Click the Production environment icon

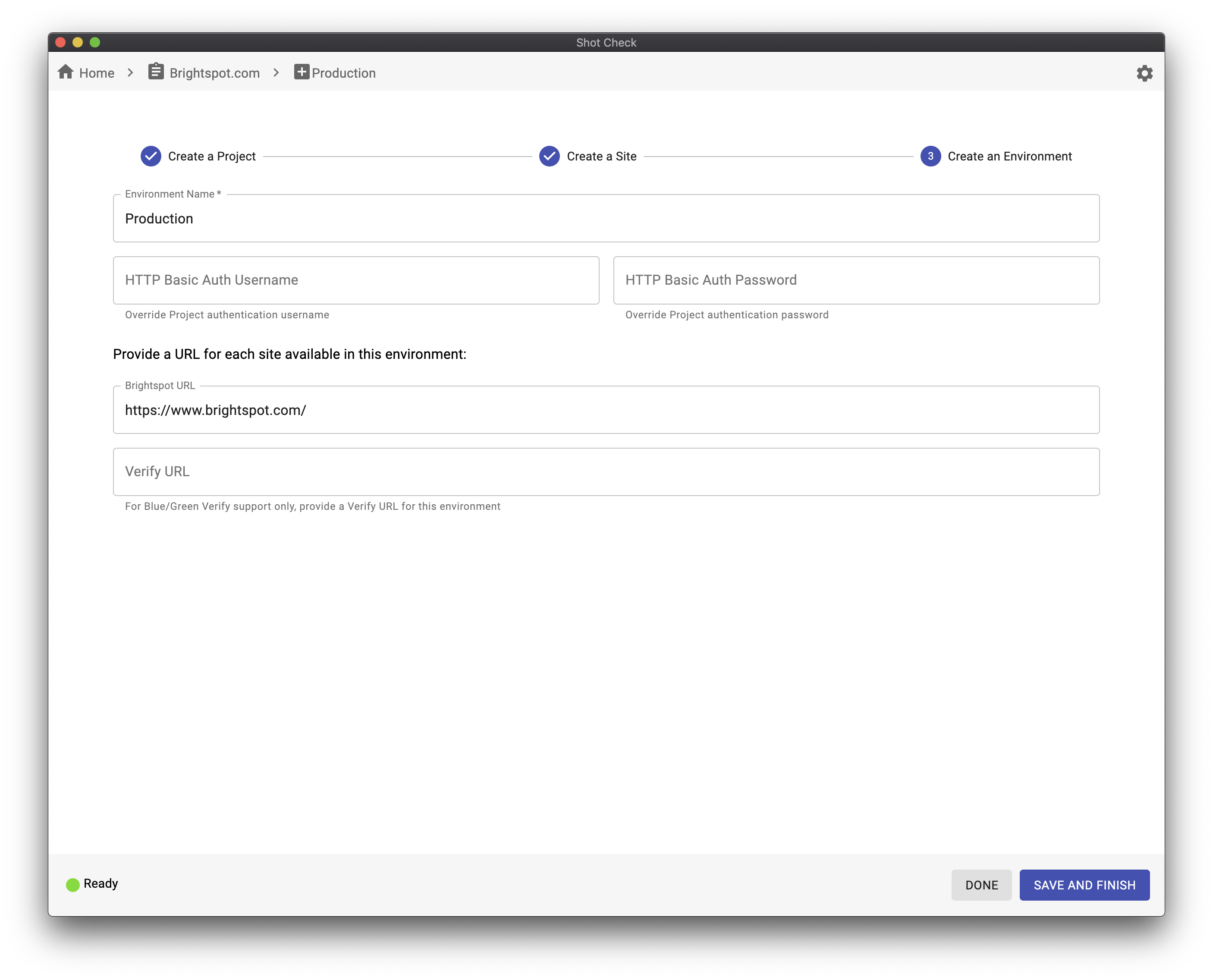tap(301, 72)
